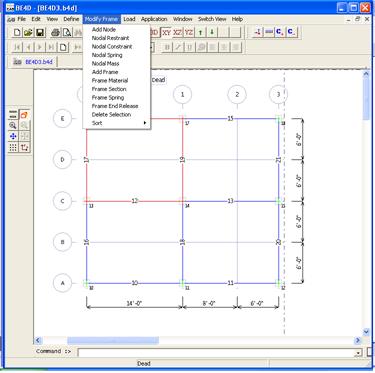Open the Command line dropdown arrow
This screenshot has width=375, height=373.
coord(358,353)
